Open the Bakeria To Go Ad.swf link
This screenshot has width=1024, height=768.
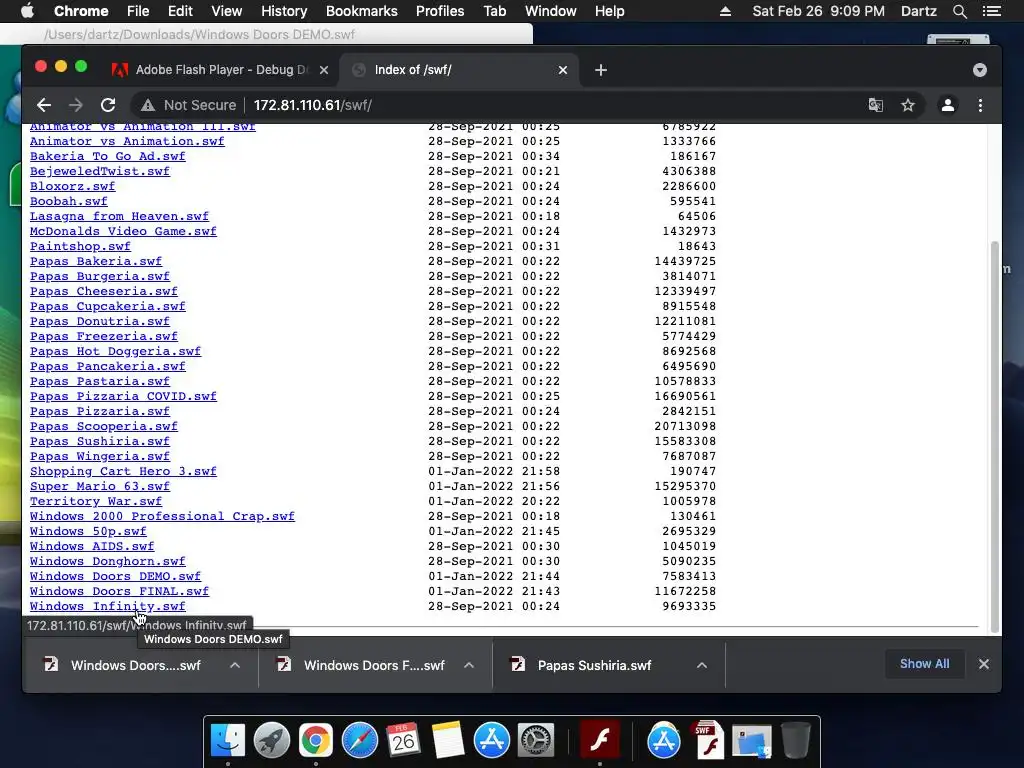tap(107, 156)
